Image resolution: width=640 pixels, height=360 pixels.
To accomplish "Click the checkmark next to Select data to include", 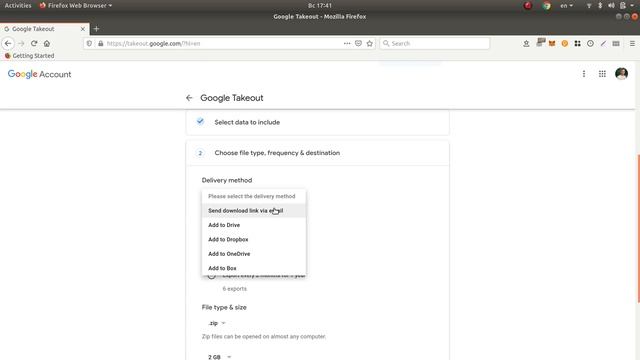I will 200,122.
